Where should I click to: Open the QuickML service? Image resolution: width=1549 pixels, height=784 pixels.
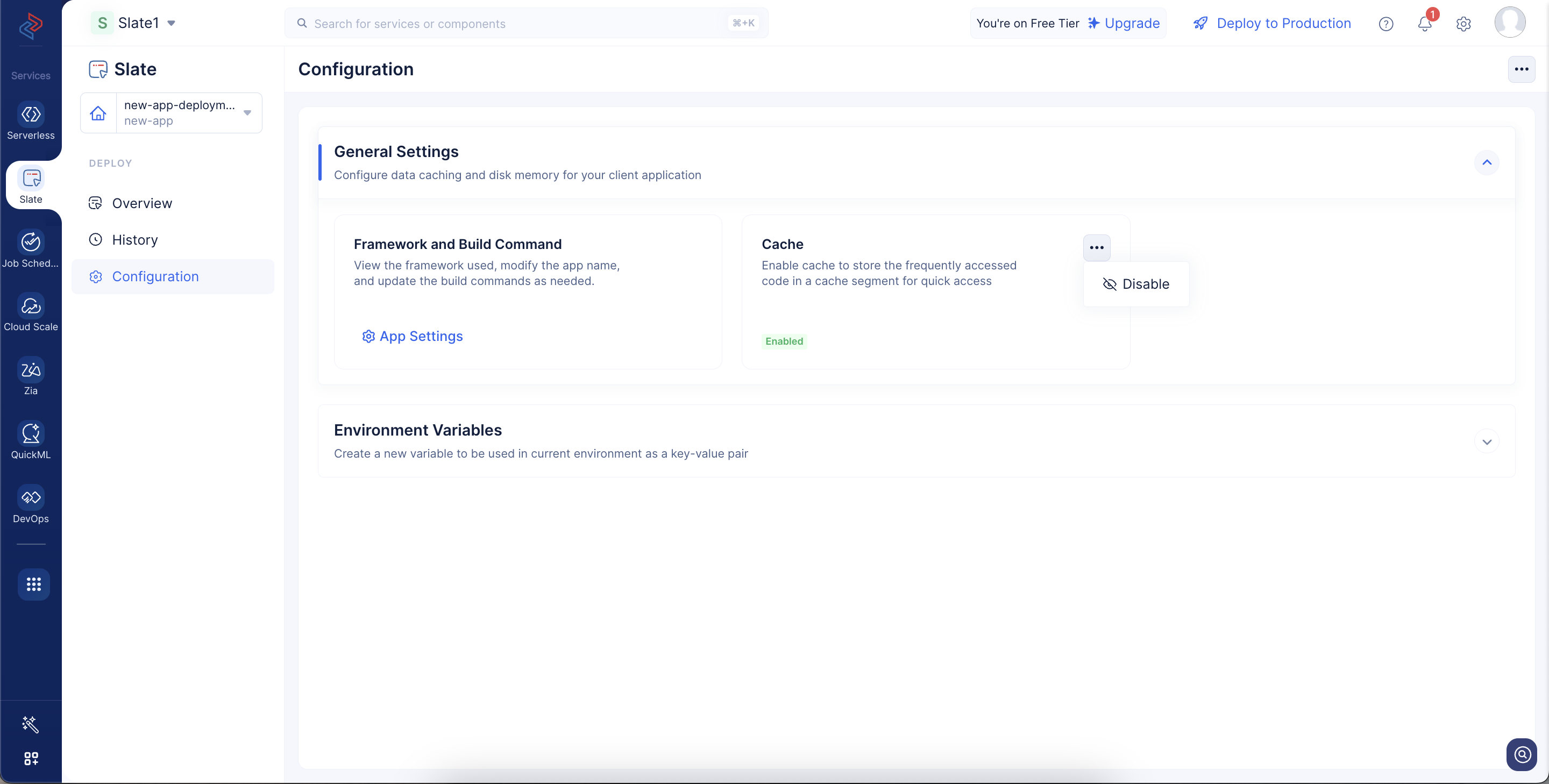(x=31, y=441)
